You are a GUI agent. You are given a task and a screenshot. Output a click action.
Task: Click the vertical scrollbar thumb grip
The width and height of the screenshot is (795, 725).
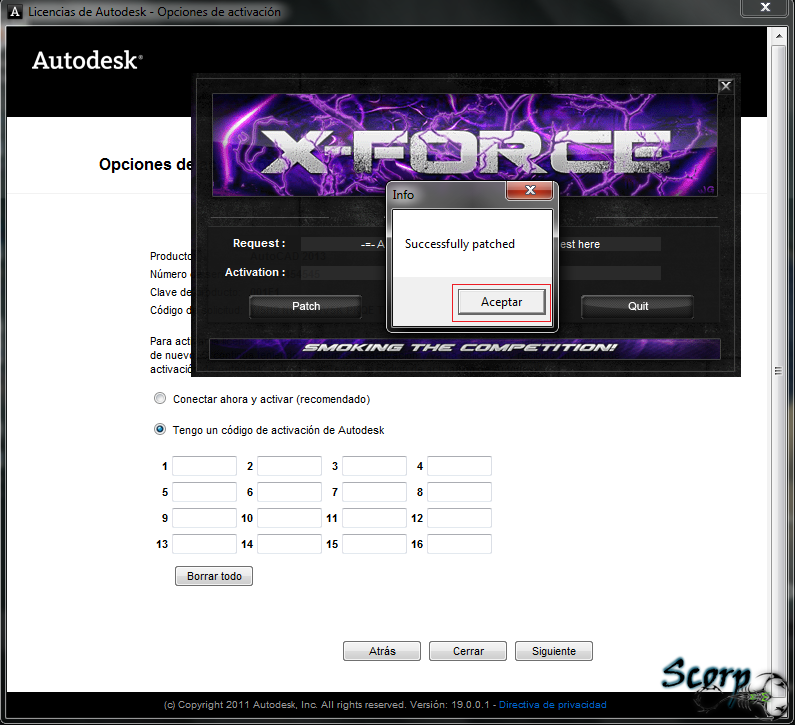pyautogui.click(x=778, y=371)
